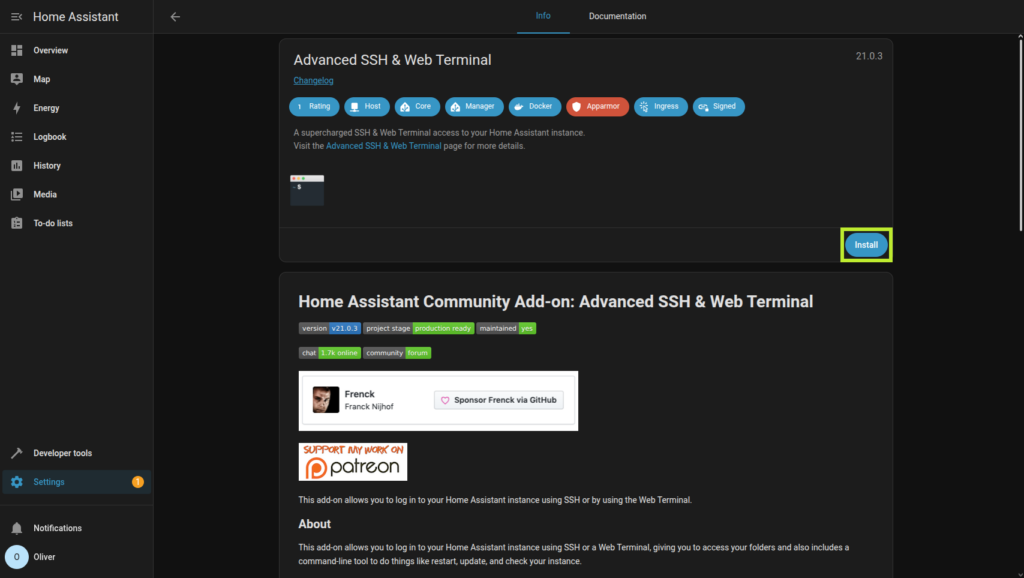Click the Sponsor Frenck via GitHub button
This screenshot has width=1024, height=578.
coord(499,400)
